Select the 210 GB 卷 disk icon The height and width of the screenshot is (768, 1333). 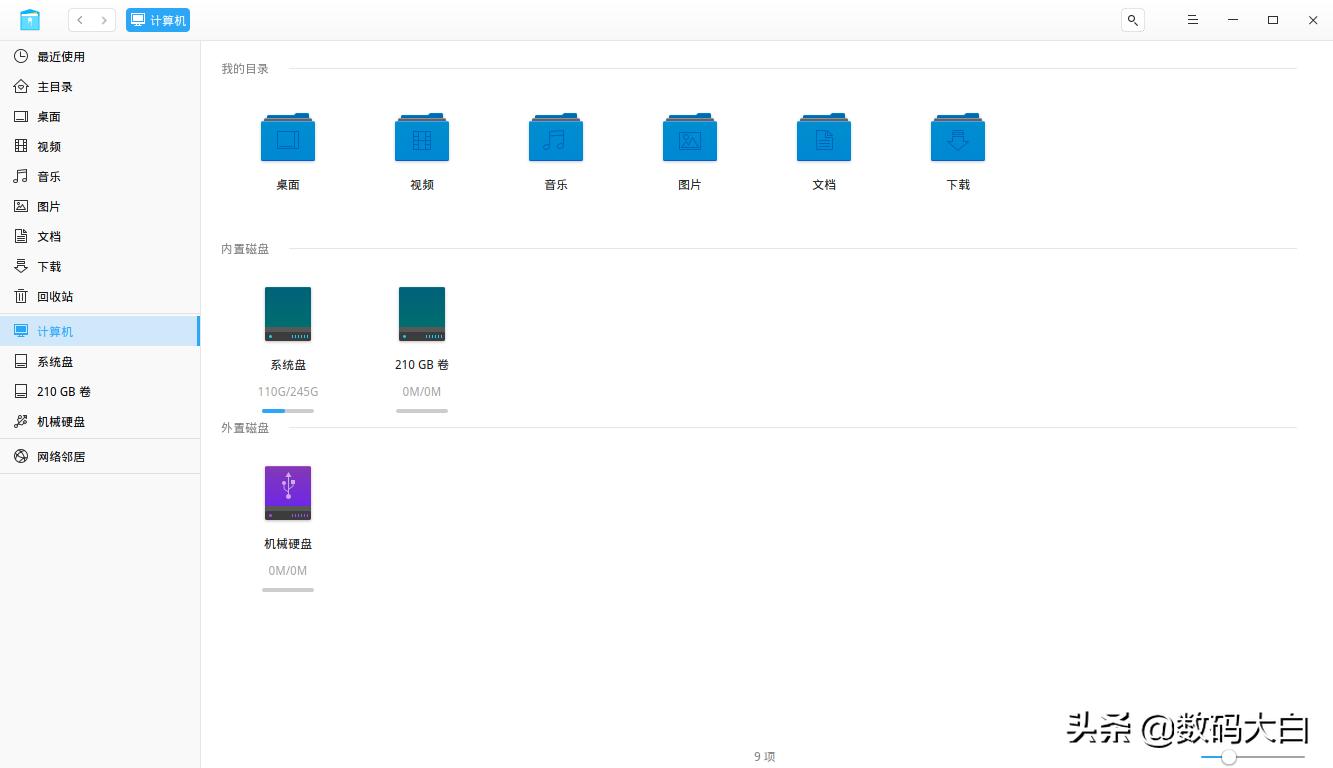pos(422,315)
